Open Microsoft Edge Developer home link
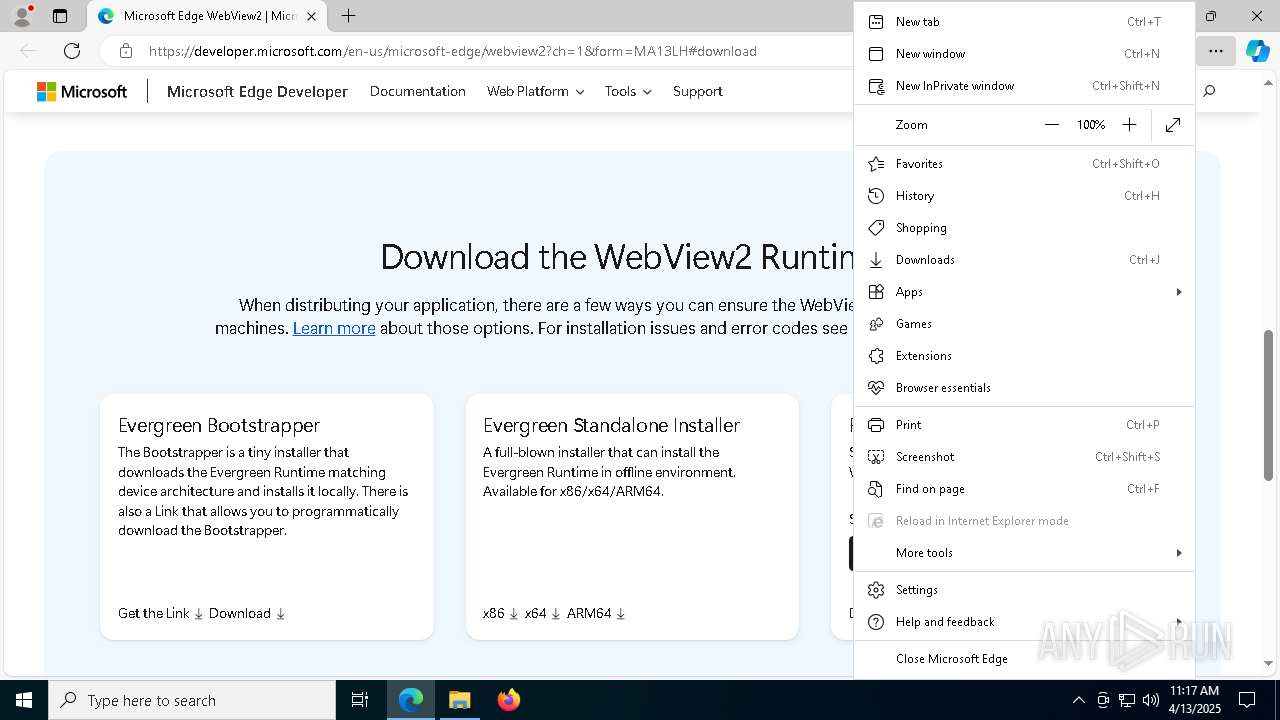Screen dimensions: 1280x720 (257, 92)
